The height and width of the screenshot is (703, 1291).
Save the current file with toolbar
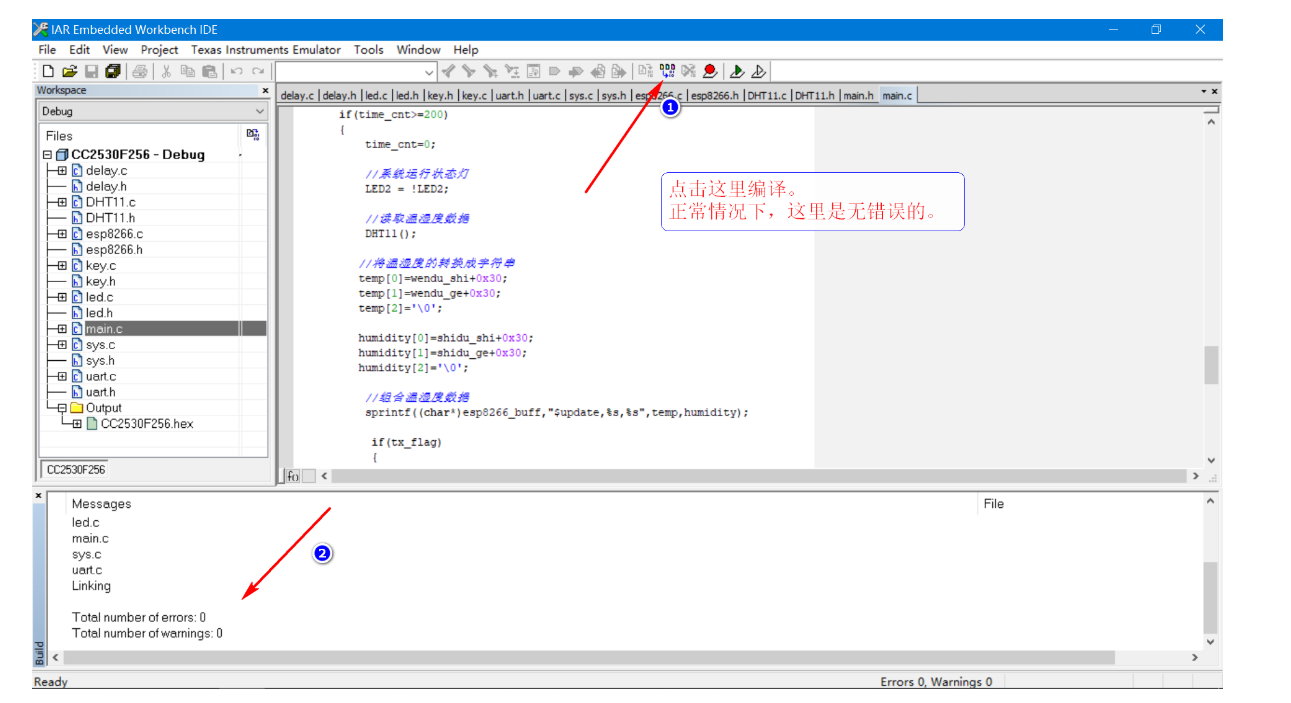[x=90, y=71]
